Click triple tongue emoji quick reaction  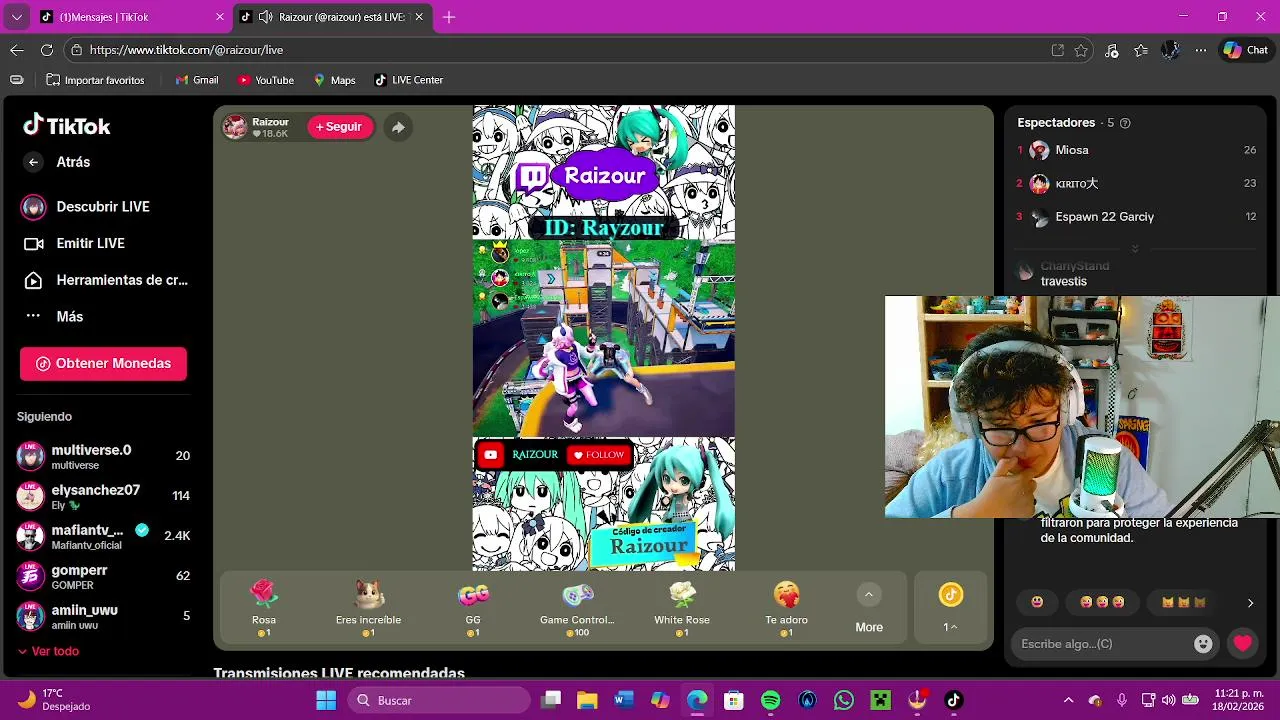pos(1102,602)
